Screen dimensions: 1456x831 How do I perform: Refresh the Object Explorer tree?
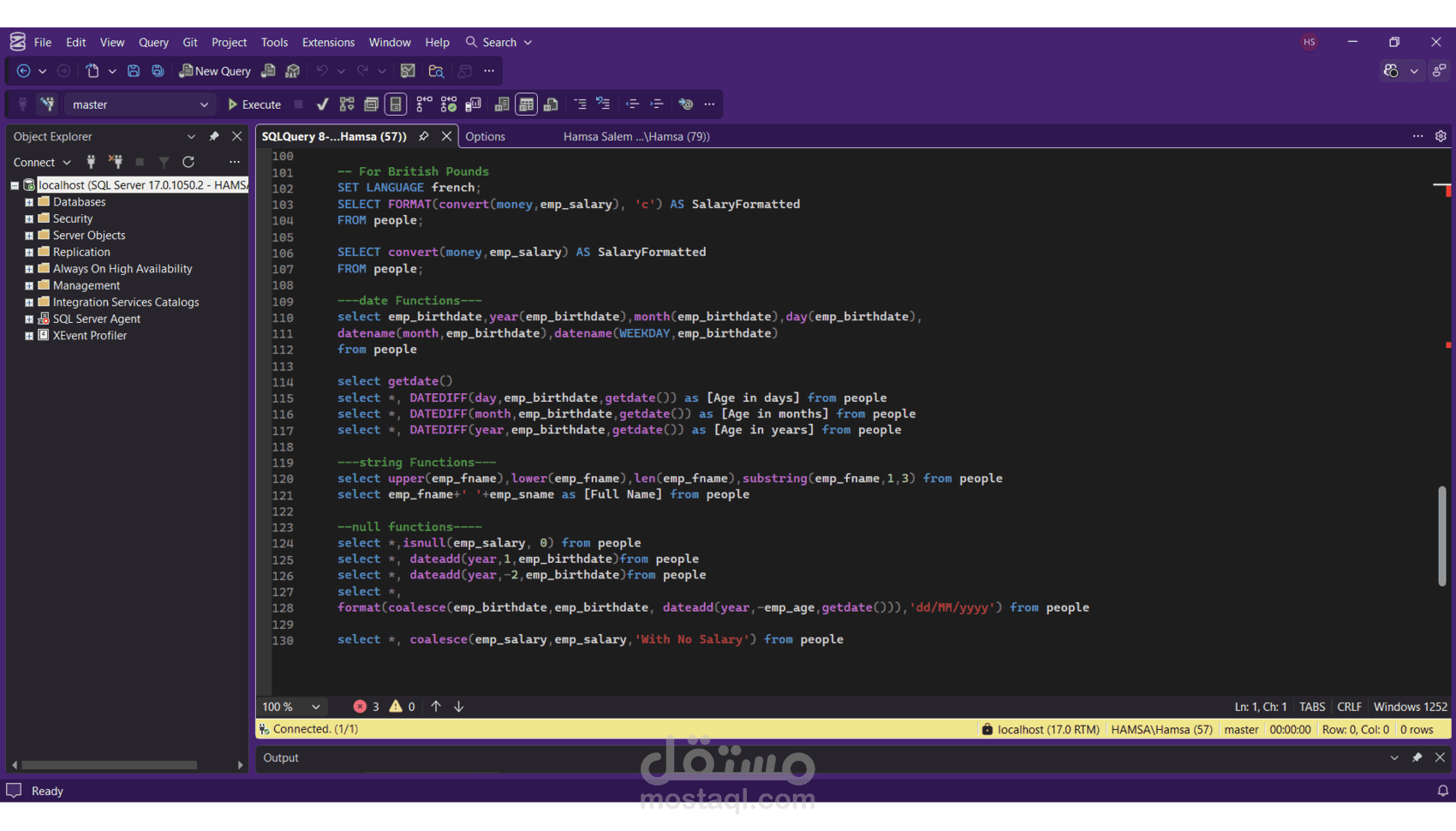[188, 162]
